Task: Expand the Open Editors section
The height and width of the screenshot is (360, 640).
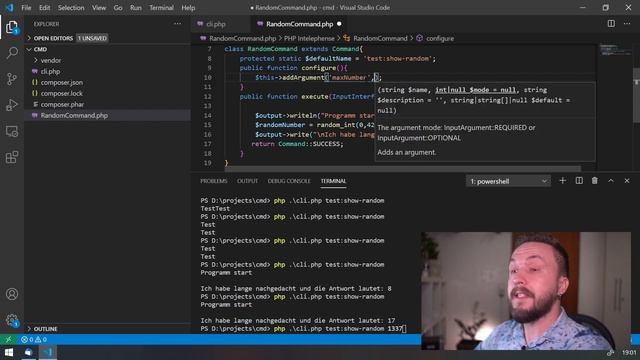Action: 53,38
